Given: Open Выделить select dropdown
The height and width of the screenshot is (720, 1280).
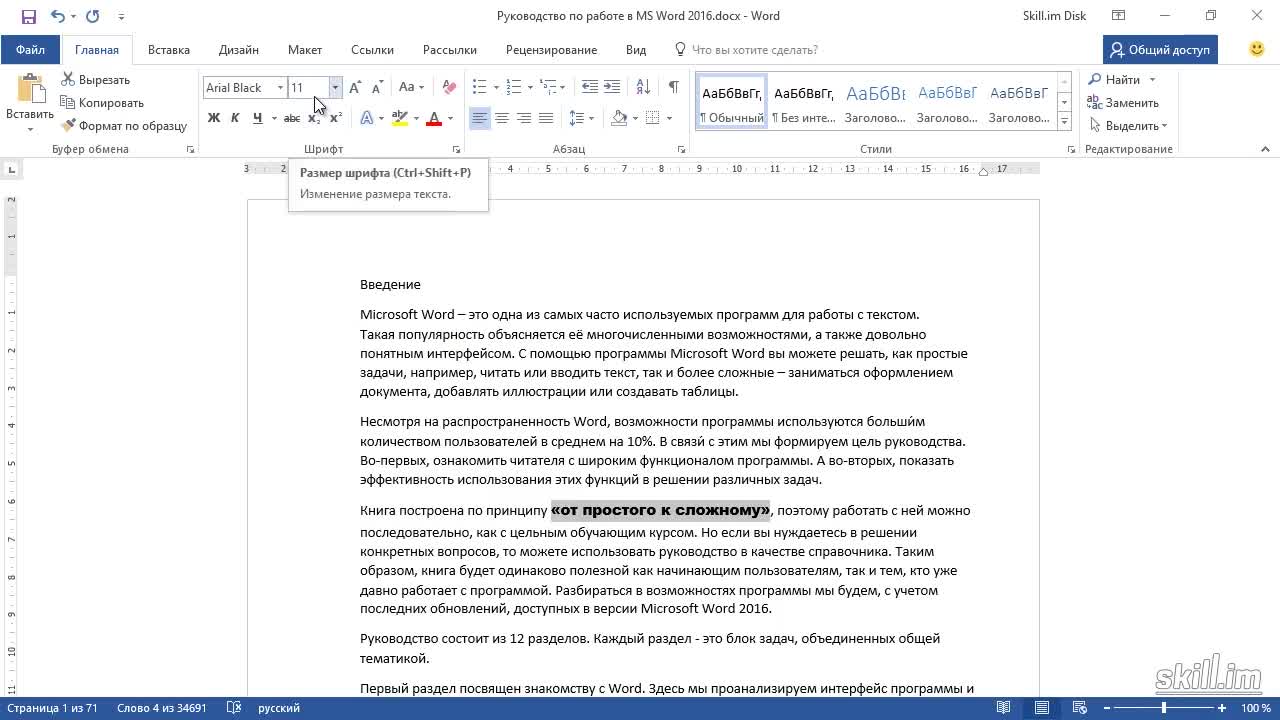Looking at the screenshot, I should tap(1129, 126).
